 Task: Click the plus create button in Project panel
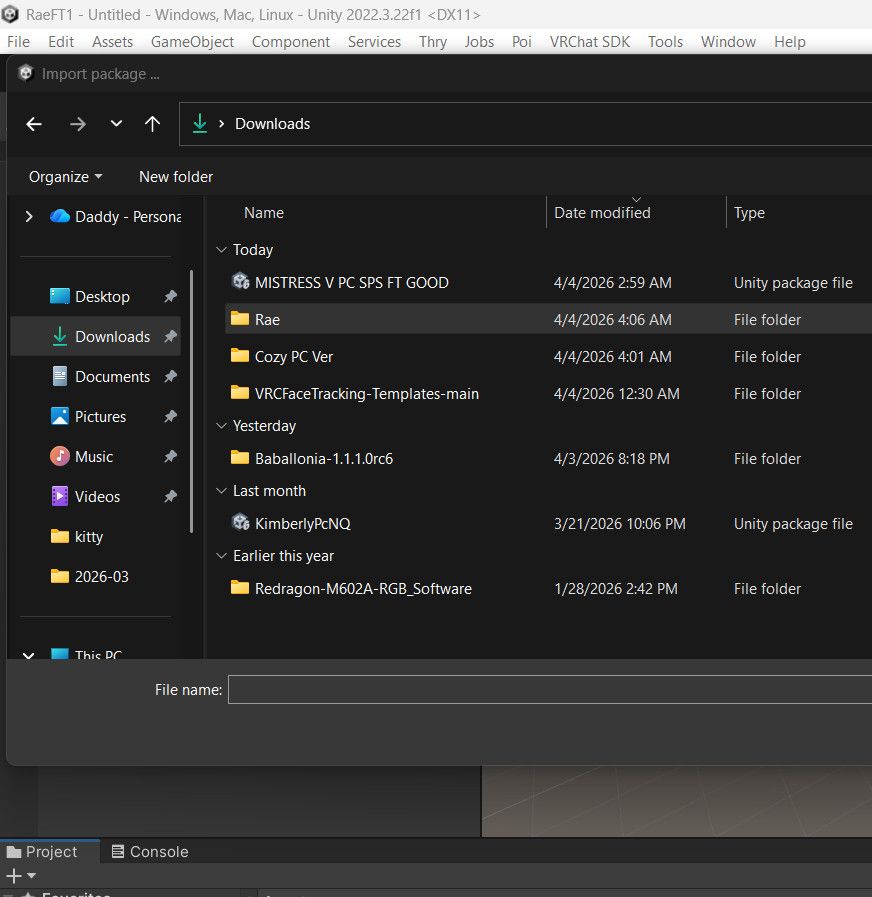14,875
